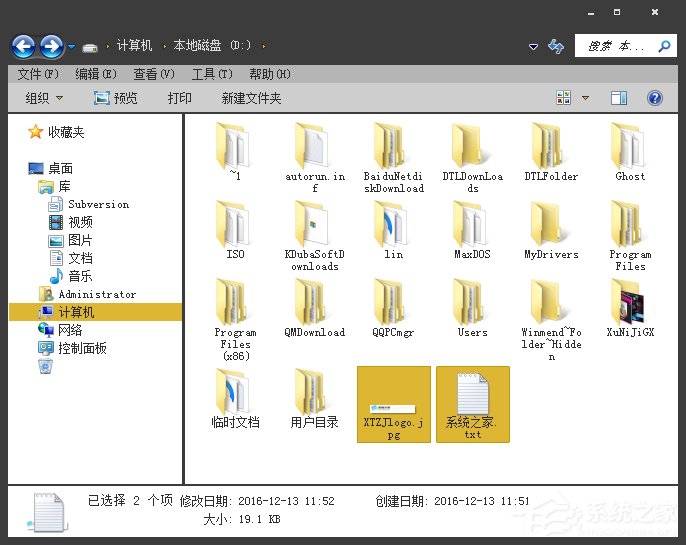This screenshot has width=686, height=545.
Task: Click the change view icon in toolbar
Action: (564, 98)
